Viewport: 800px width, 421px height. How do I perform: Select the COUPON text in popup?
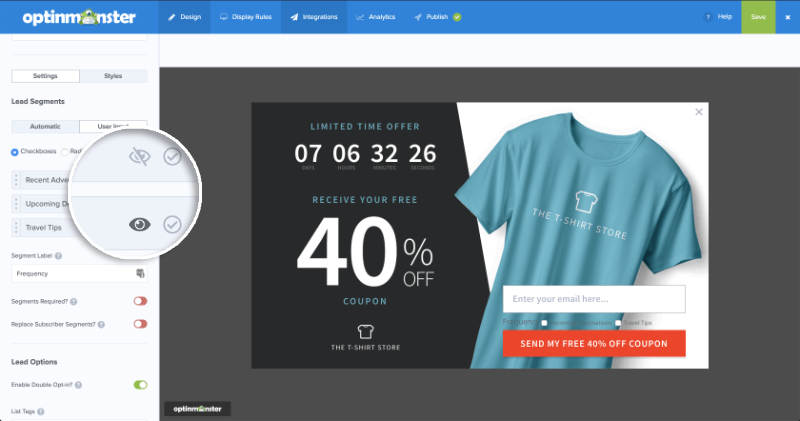coord(365,302)
